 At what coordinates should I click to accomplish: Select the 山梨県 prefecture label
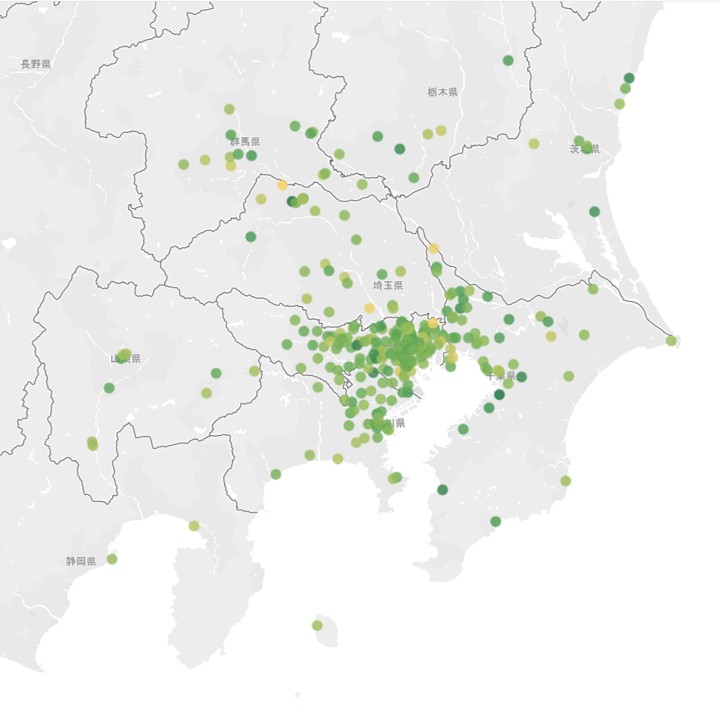(126, 358)
